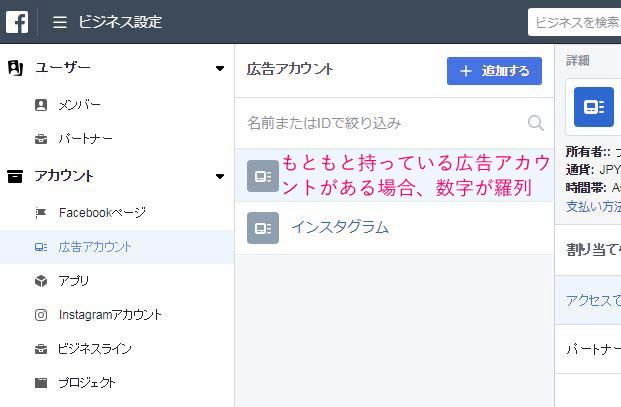Click the インスタグラム ad account icon
Viewport: 621px width, 407px height.
[x=263, y=228]
